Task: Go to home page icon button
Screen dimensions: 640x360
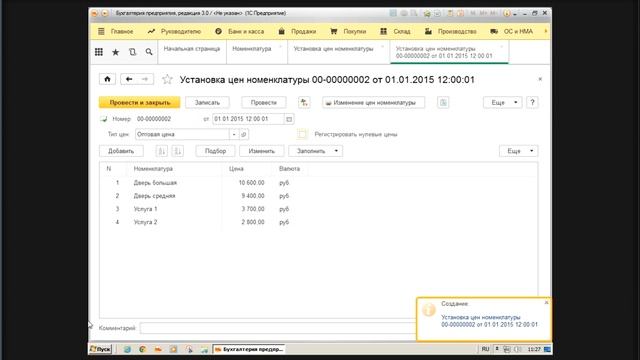Action: pyautogui.click(x=107, y=79)
